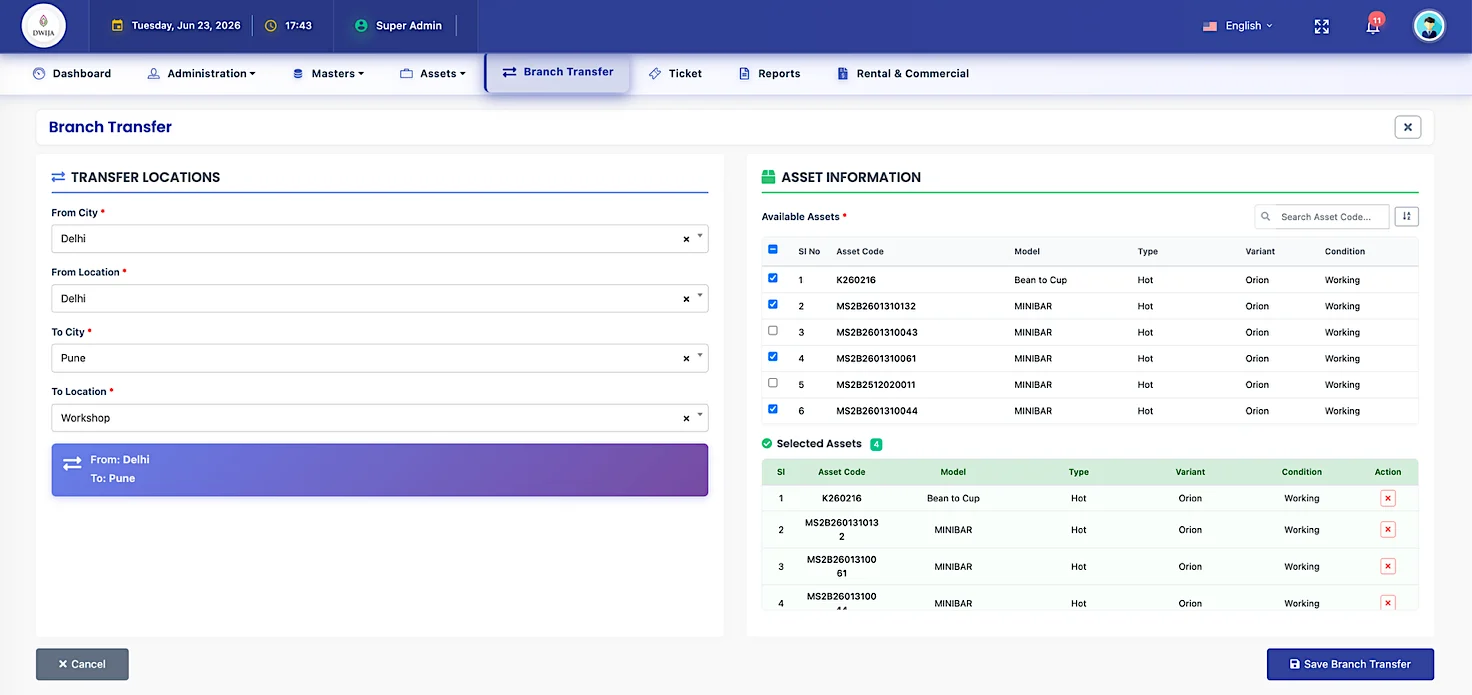This screenshot has height=695, width=1472.
Task: Click the DWIJA logo
Action: point(44,26)
